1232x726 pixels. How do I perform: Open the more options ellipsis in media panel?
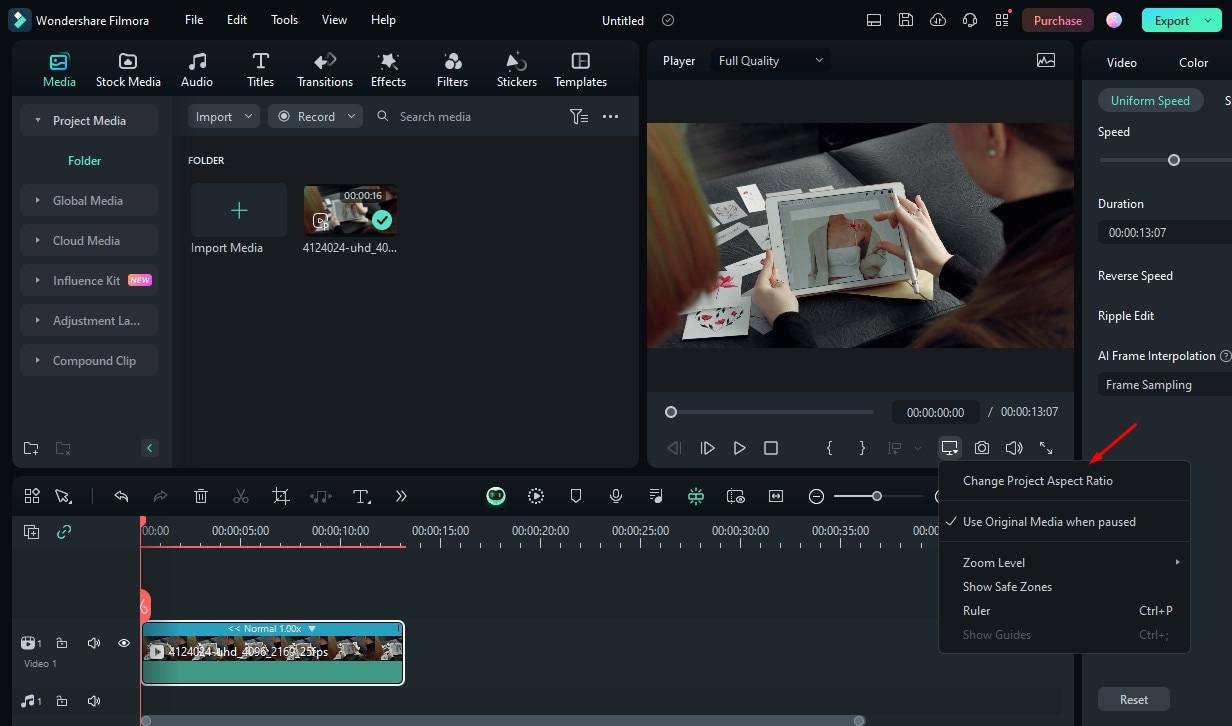click(x=610, y=117)
